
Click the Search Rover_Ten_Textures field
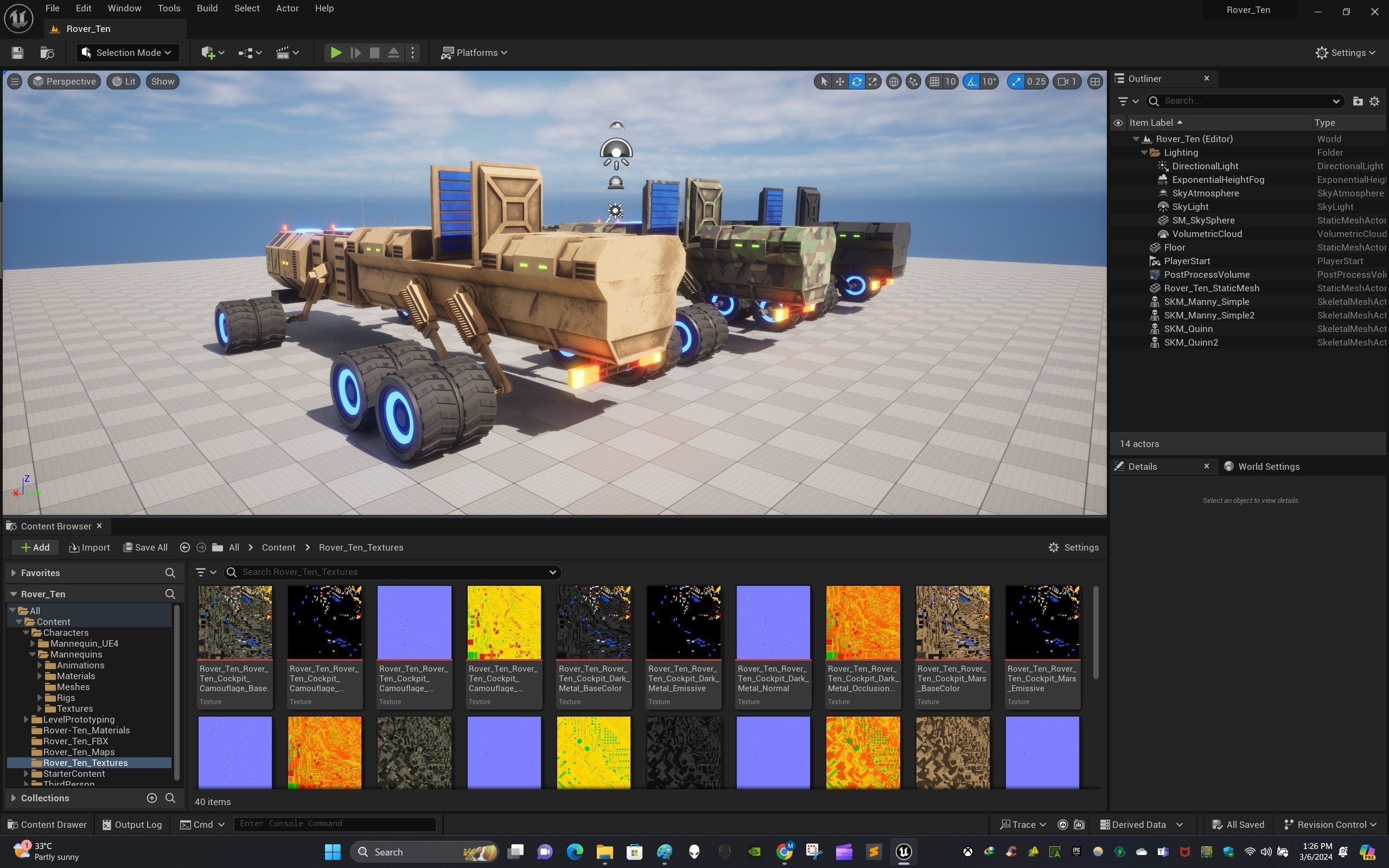[393, 572]
